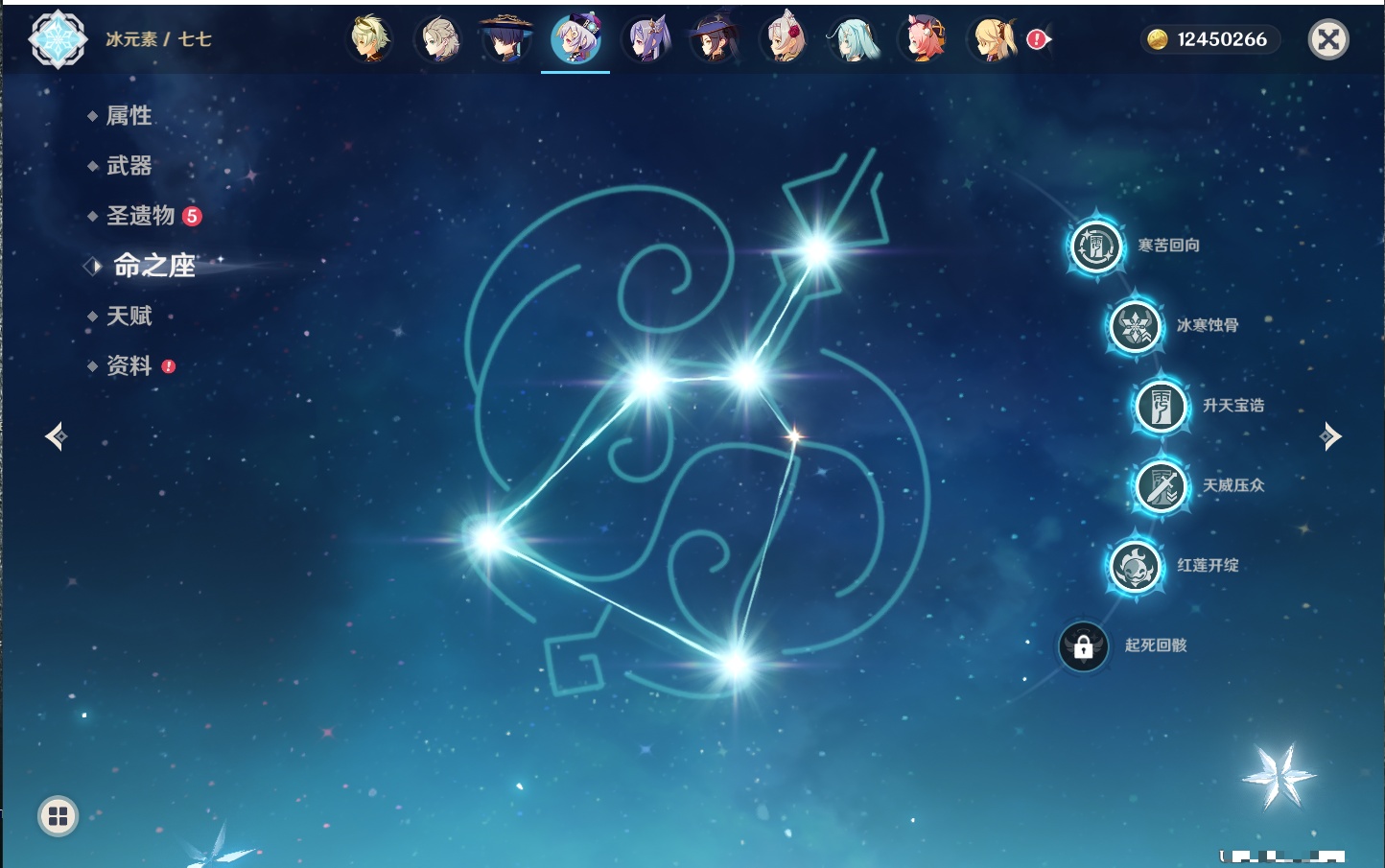Click the leftmost bright constellation star

(x=487, y=539)
